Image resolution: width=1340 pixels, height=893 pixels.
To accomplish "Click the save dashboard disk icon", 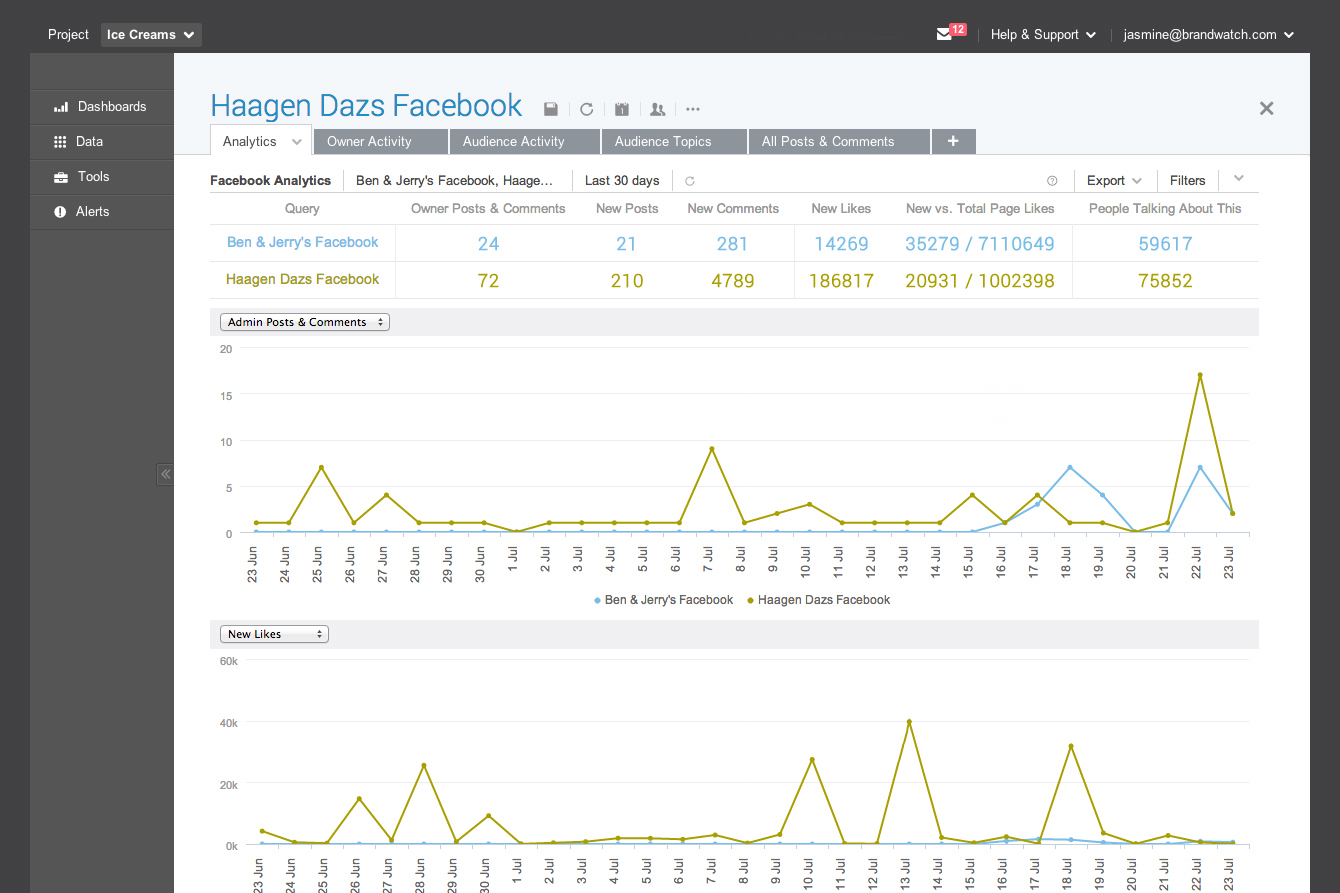I will tap(551, 109).
